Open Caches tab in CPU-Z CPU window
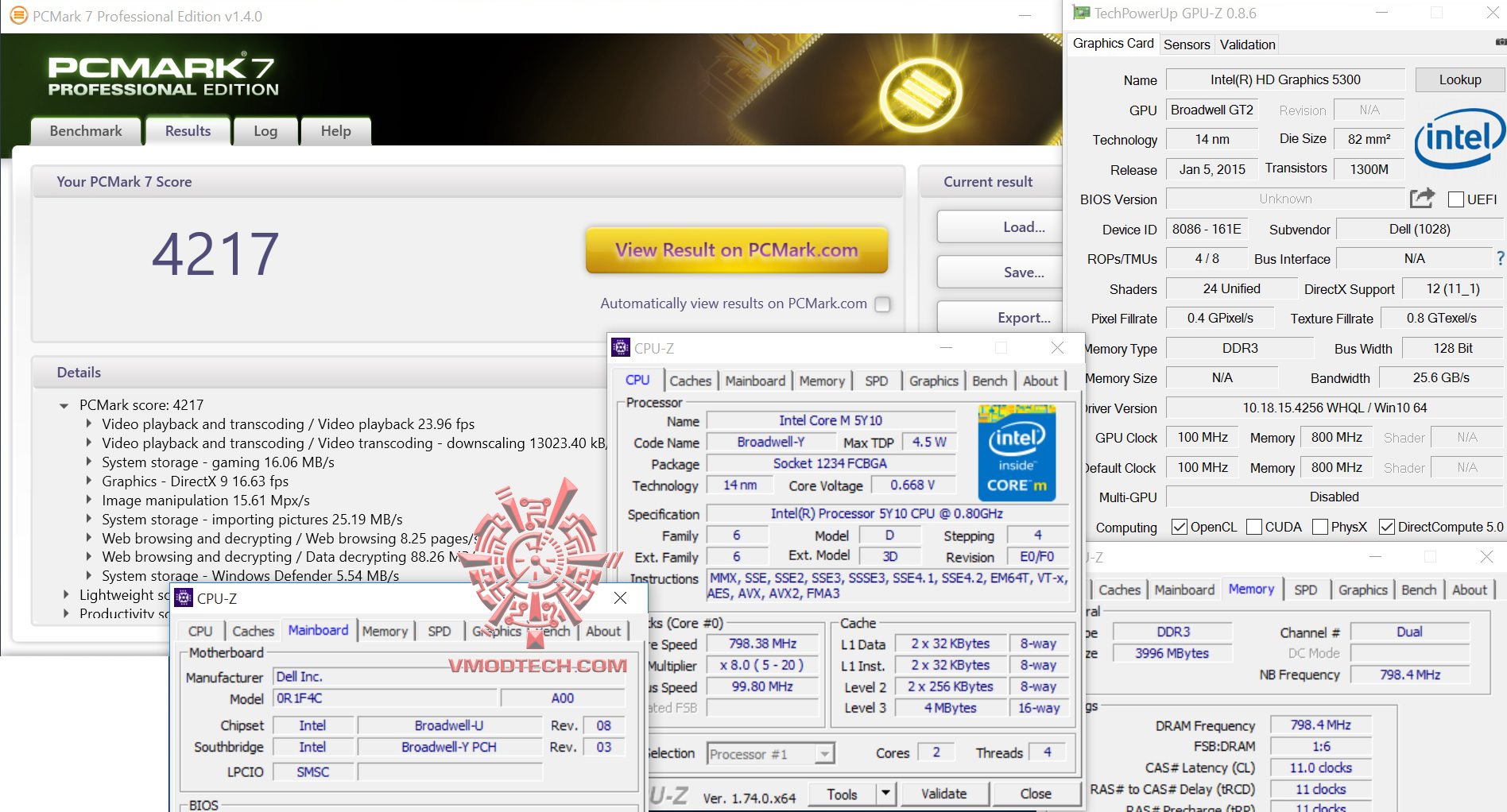The image size is (1507, 812). pyautogui.click(x=690, y=381)
